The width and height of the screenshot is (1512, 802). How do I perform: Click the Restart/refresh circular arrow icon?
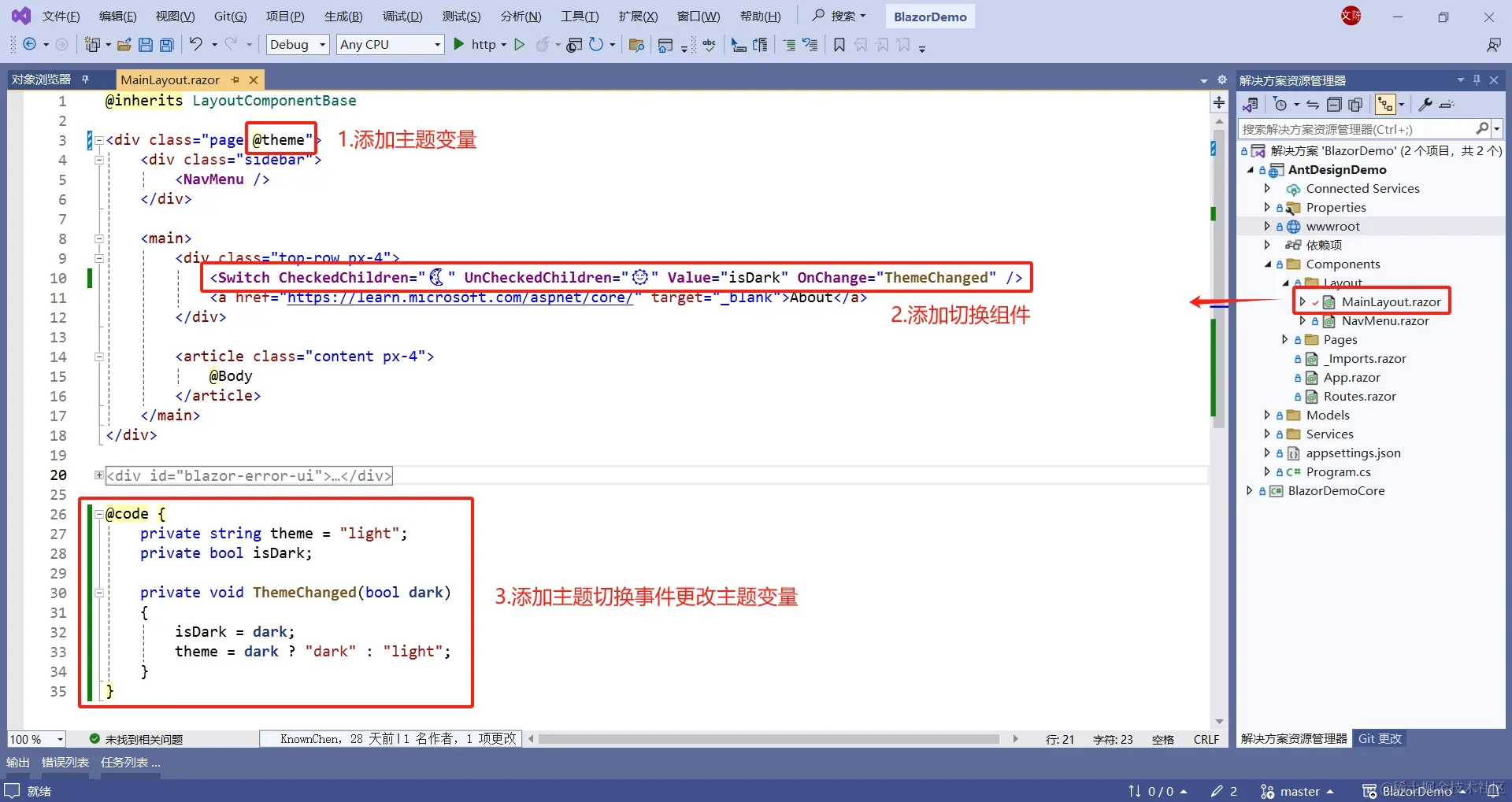pyautogui.click(x=596, y=45)
